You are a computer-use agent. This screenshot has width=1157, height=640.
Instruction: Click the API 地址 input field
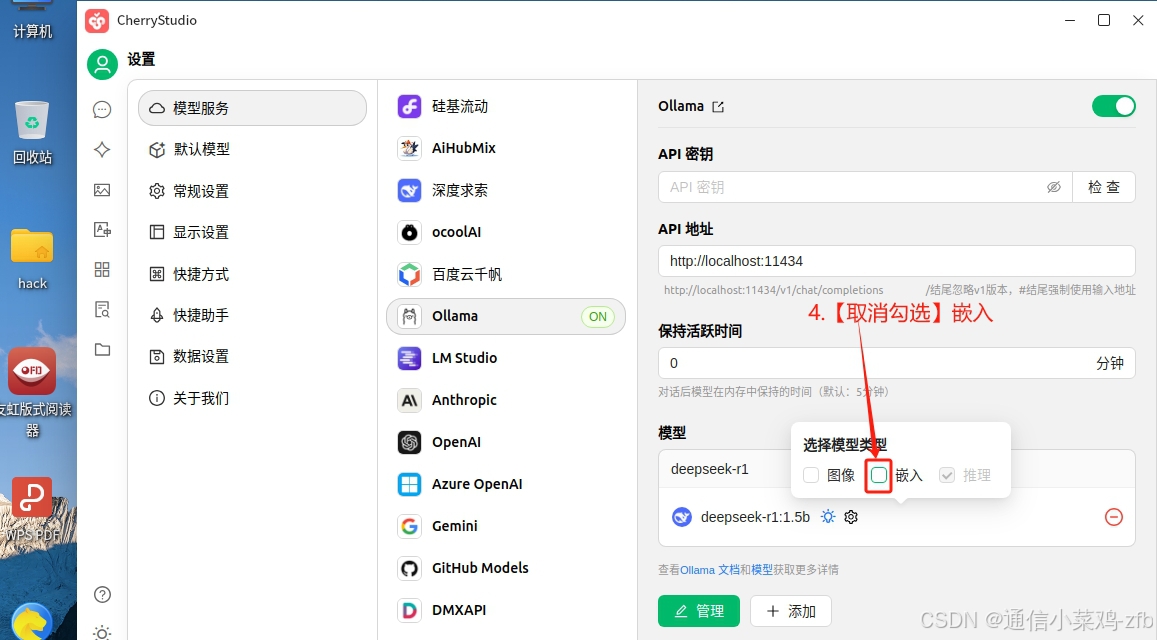(897, 261)
